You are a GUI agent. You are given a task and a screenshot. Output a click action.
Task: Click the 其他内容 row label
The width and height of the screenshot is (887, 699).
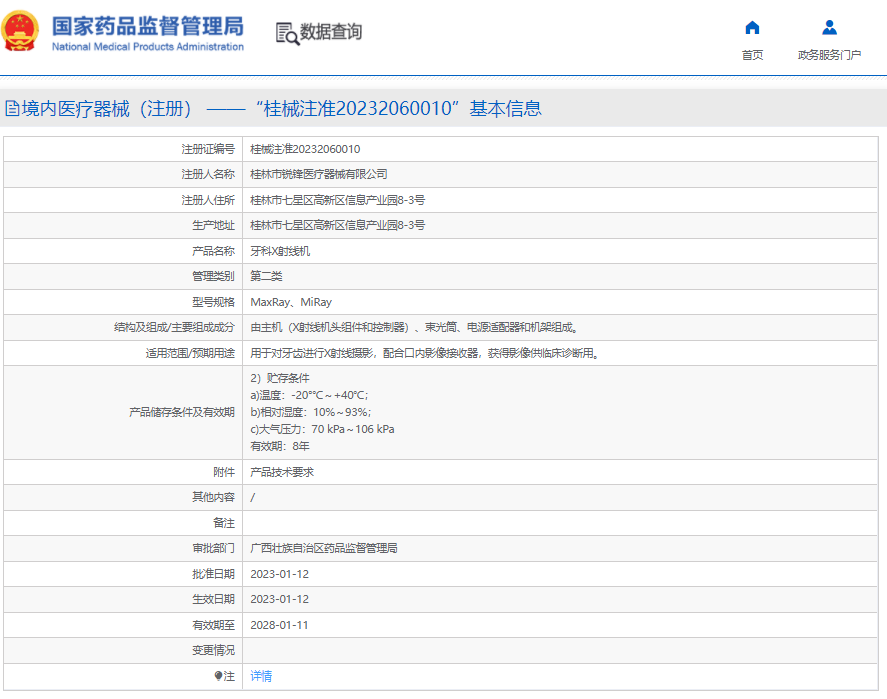pos(213,497)
